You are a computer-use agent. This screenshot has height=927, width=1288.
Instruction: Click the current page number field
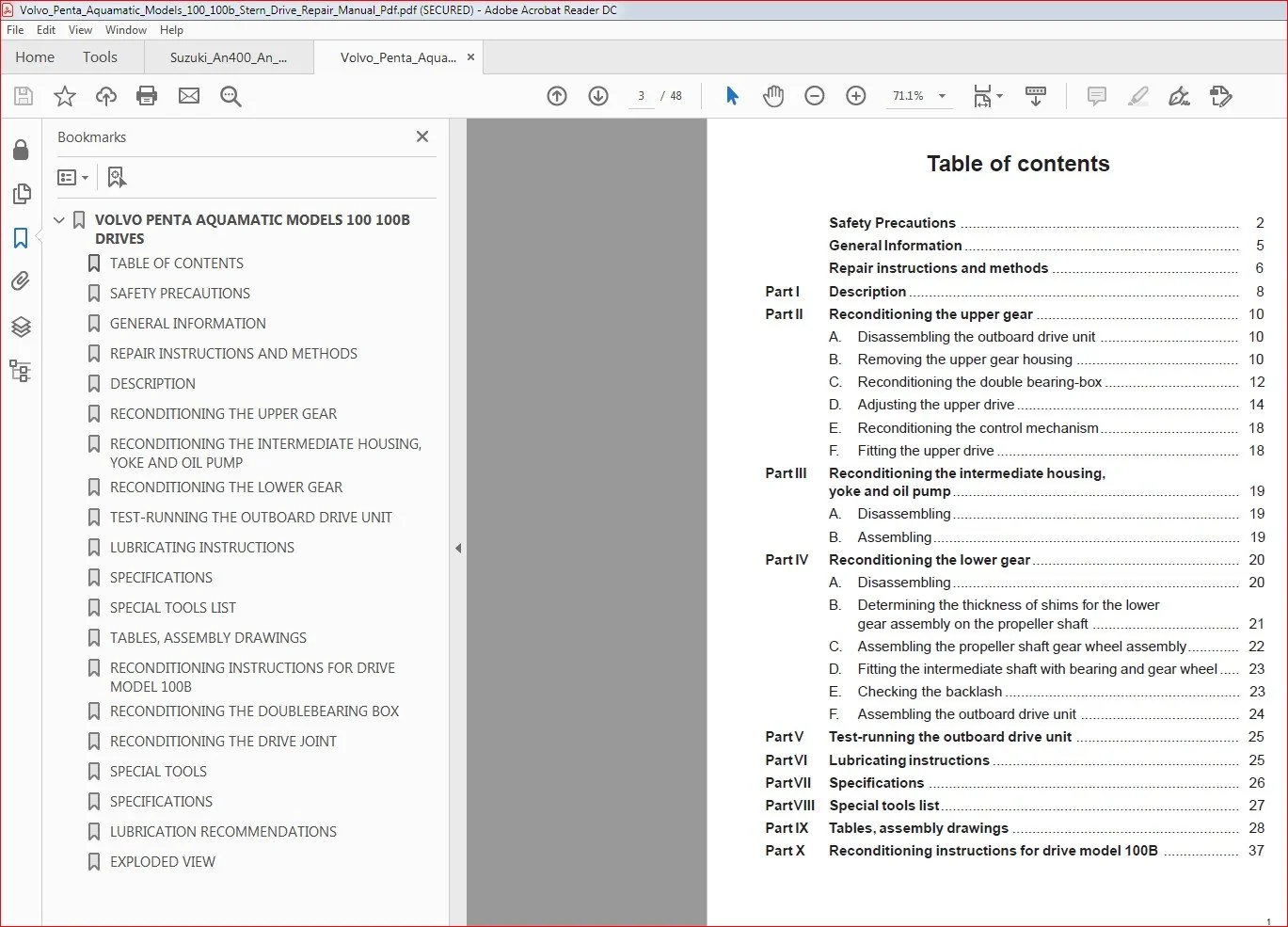click(x=641, y=96)
